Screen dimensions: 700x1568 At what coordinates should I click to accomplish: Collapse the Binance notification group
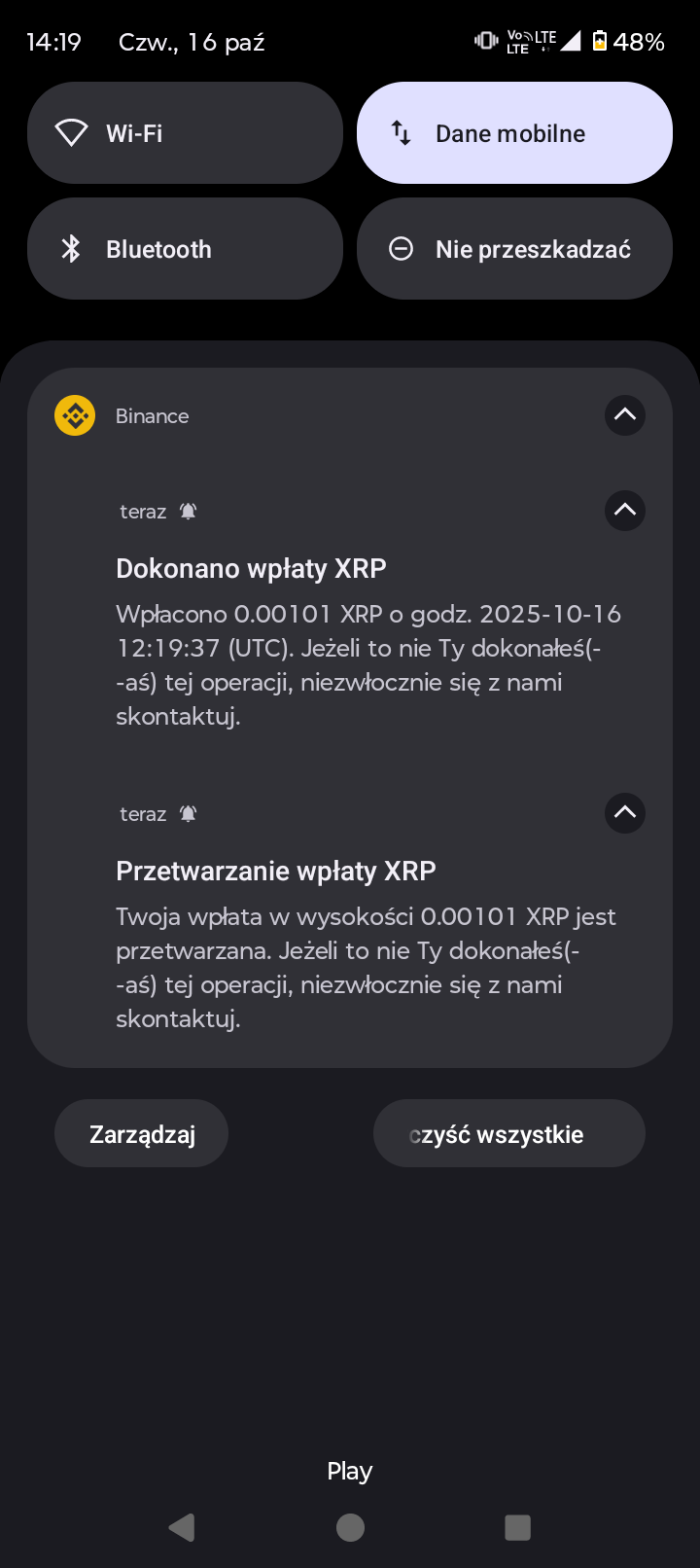tap(625, 415)
